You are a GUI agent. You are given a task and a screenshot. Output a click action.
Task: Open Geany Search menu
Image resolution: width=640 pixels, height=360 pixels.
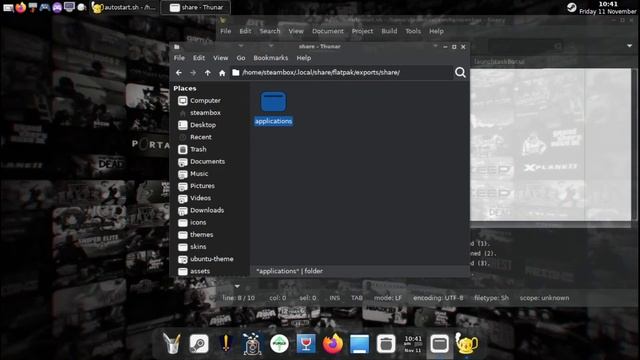click(x=270, y=31)
